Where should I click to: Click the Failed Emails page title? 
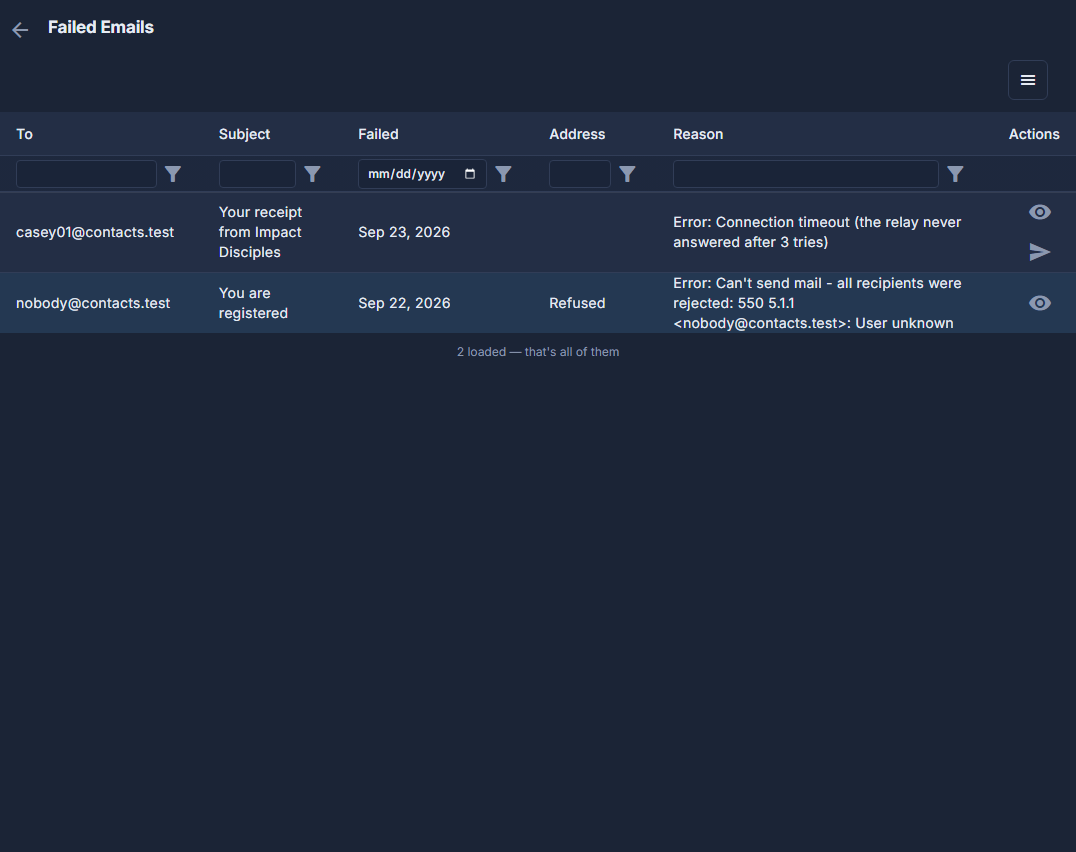101,27
